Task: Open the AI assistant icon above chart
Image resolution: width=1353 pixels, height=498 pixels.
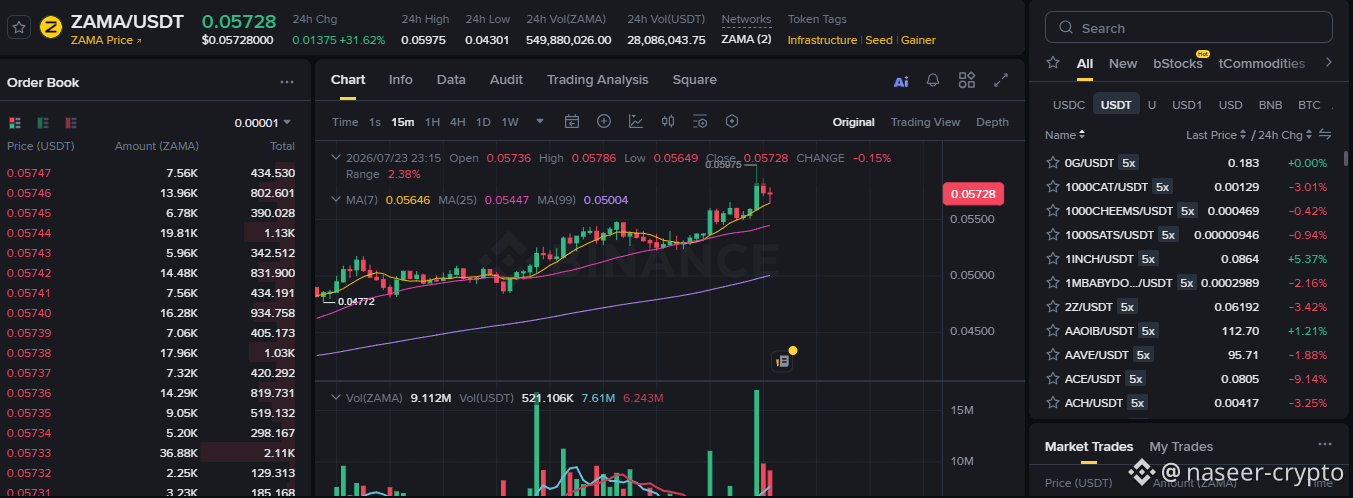Action: point(901,81)
